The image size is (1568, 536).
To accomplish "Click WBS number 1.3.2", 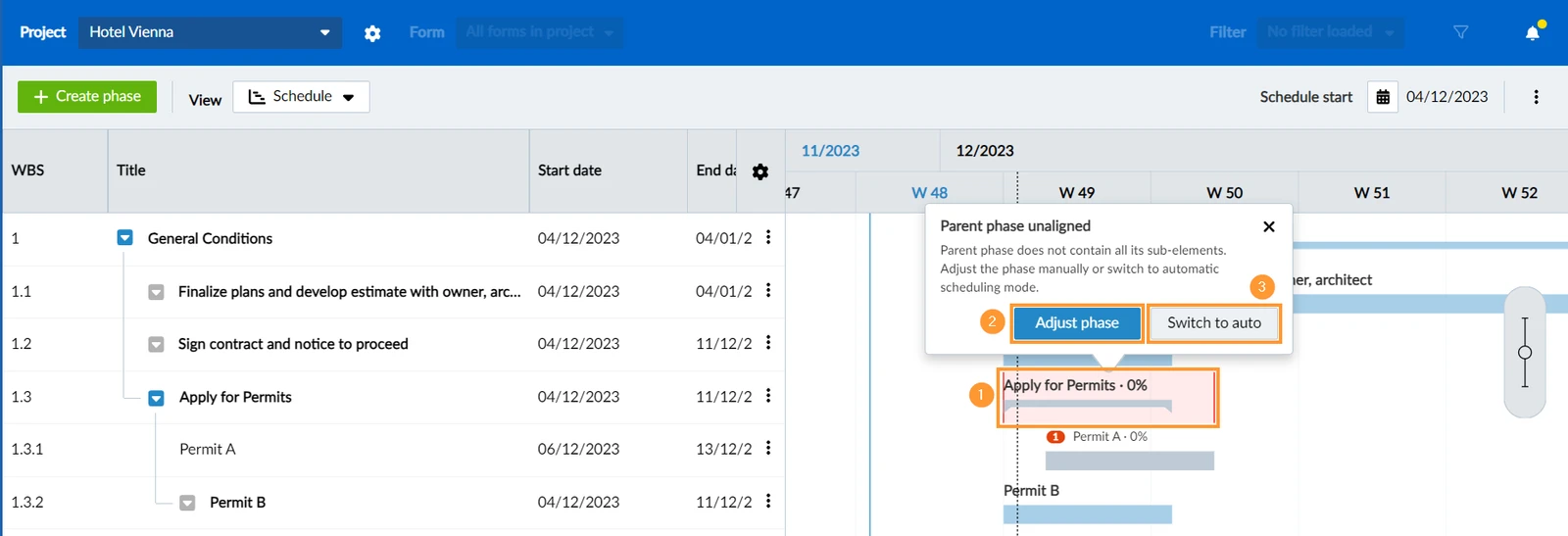I will tap(26, 502).
